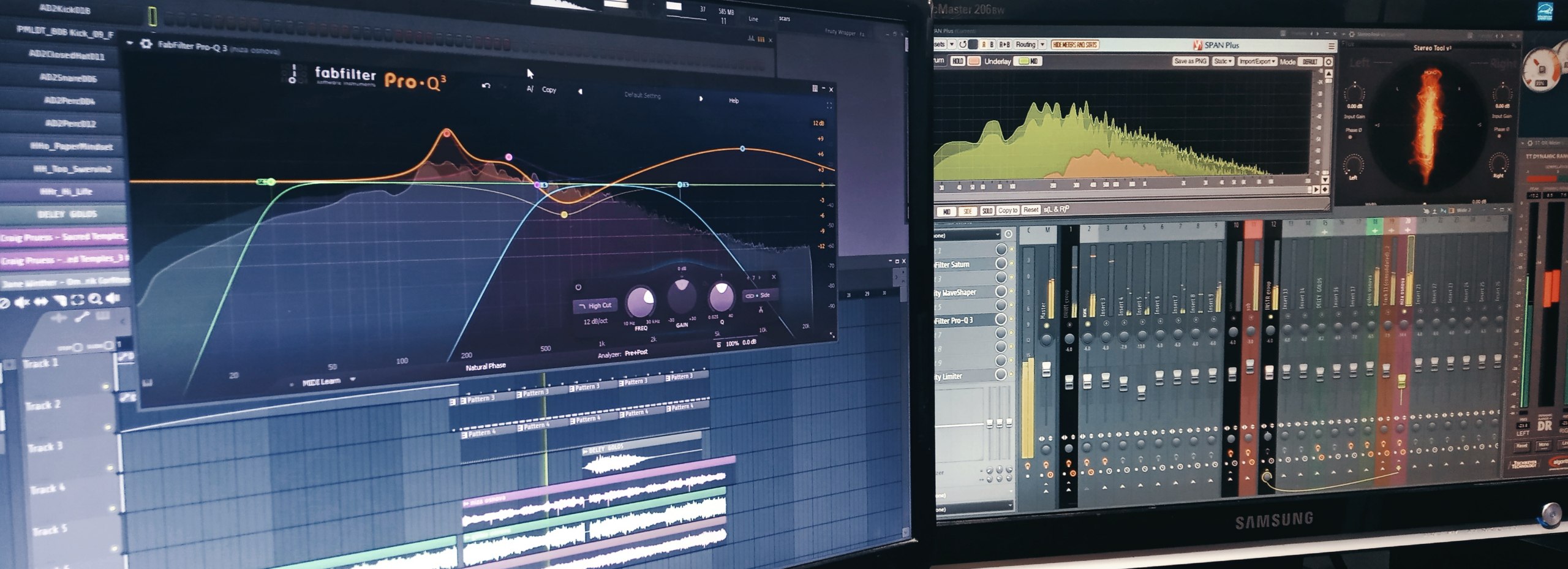The height and width of the screenshot is (569, 1568).
Task: Click the Pro-Q 3 full screen icon
Action: click(829, 105)
